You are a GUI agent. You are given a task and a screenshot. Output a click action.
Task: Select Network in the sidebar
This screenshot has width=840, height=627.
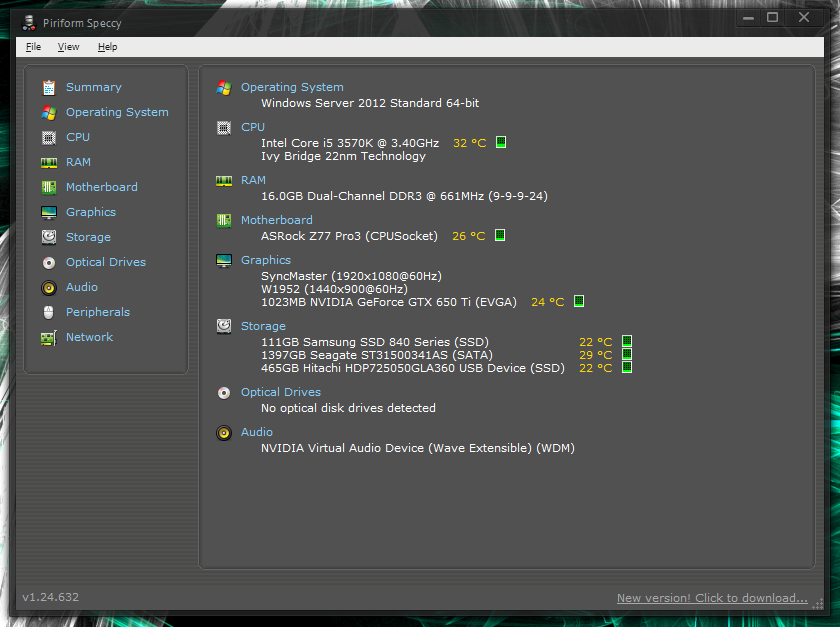point(89,337)
